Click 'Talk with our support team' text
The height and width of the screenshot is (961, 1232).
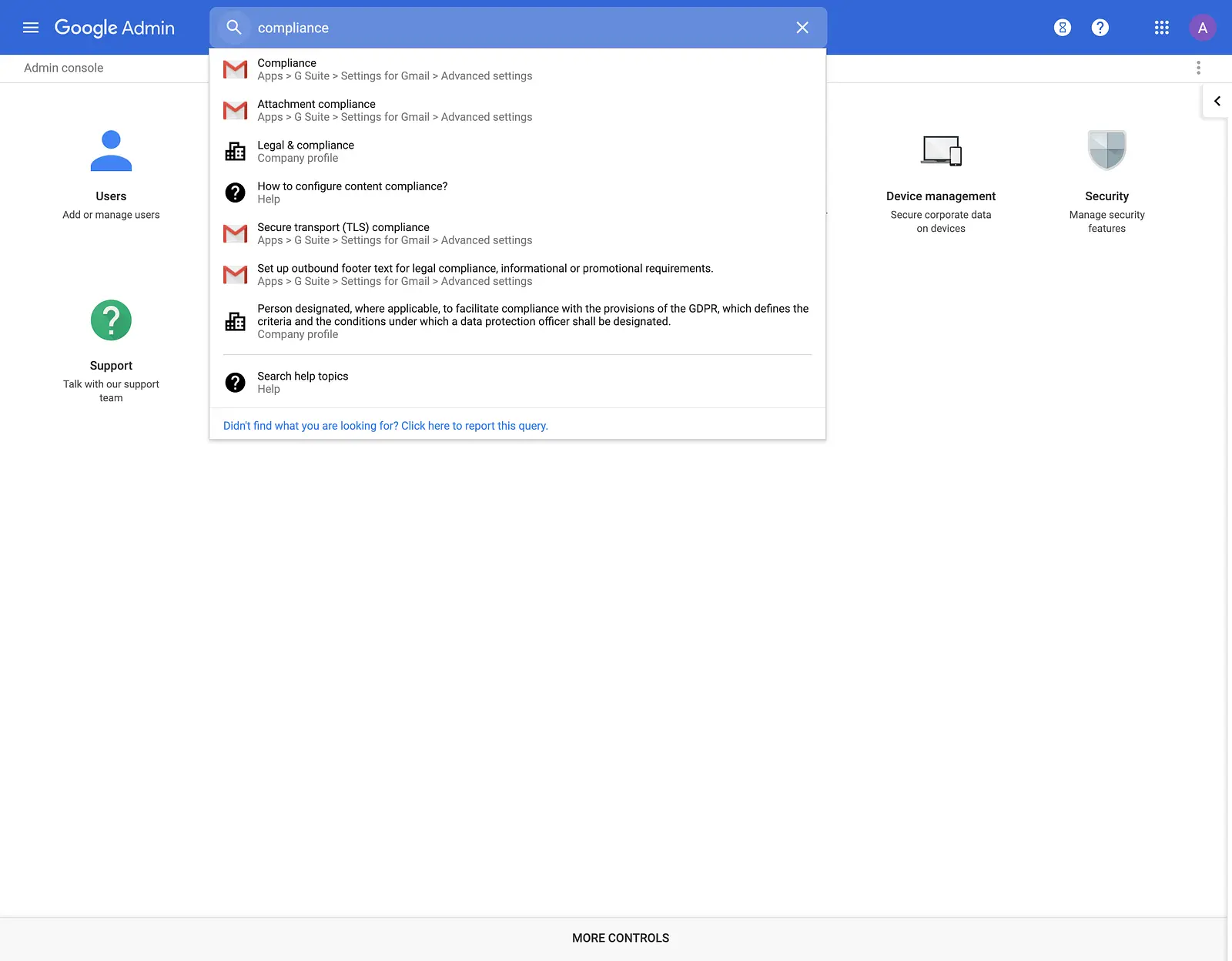coord(111,391)
